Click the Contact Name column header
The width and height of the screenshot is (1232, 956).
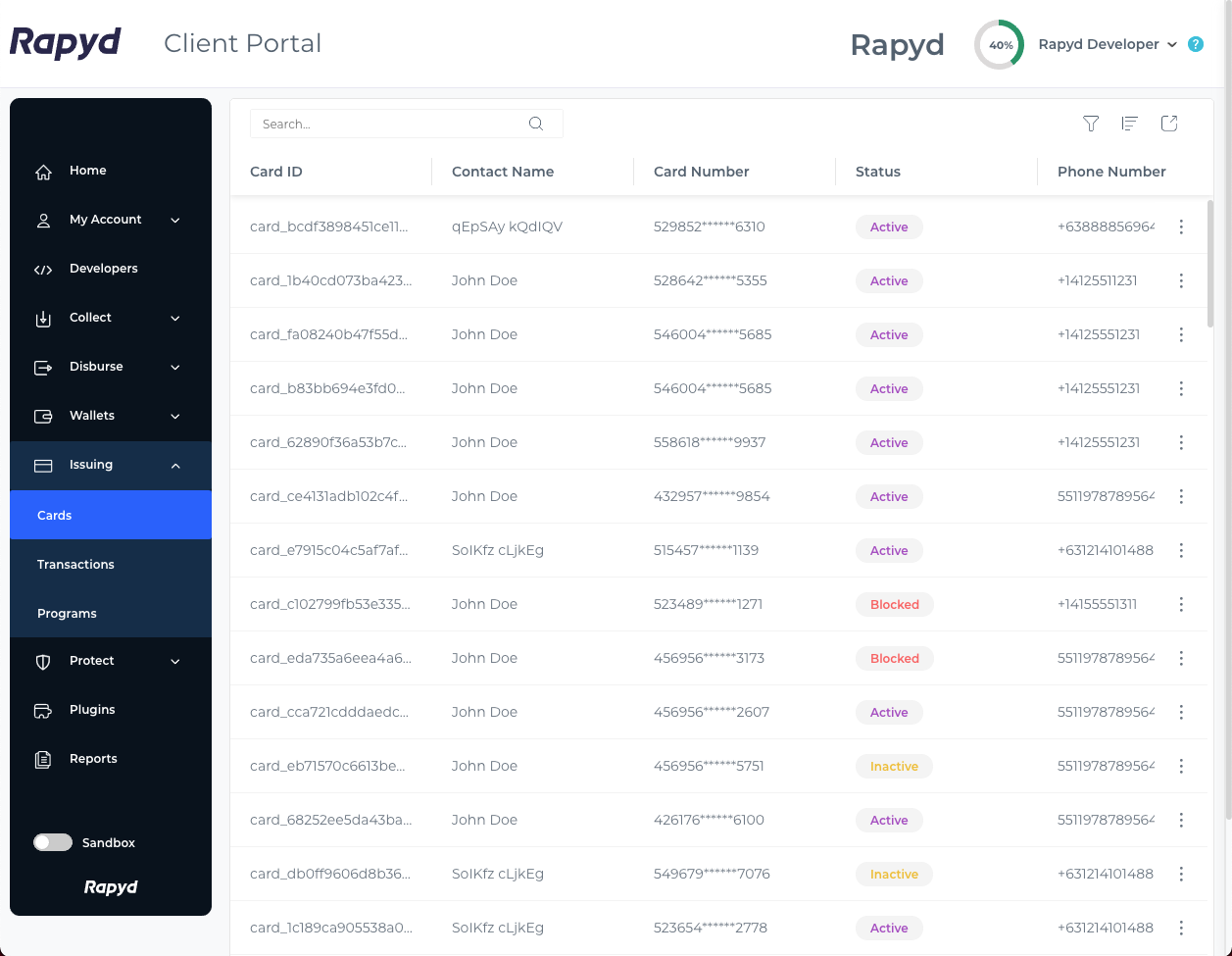click(503, 172)
